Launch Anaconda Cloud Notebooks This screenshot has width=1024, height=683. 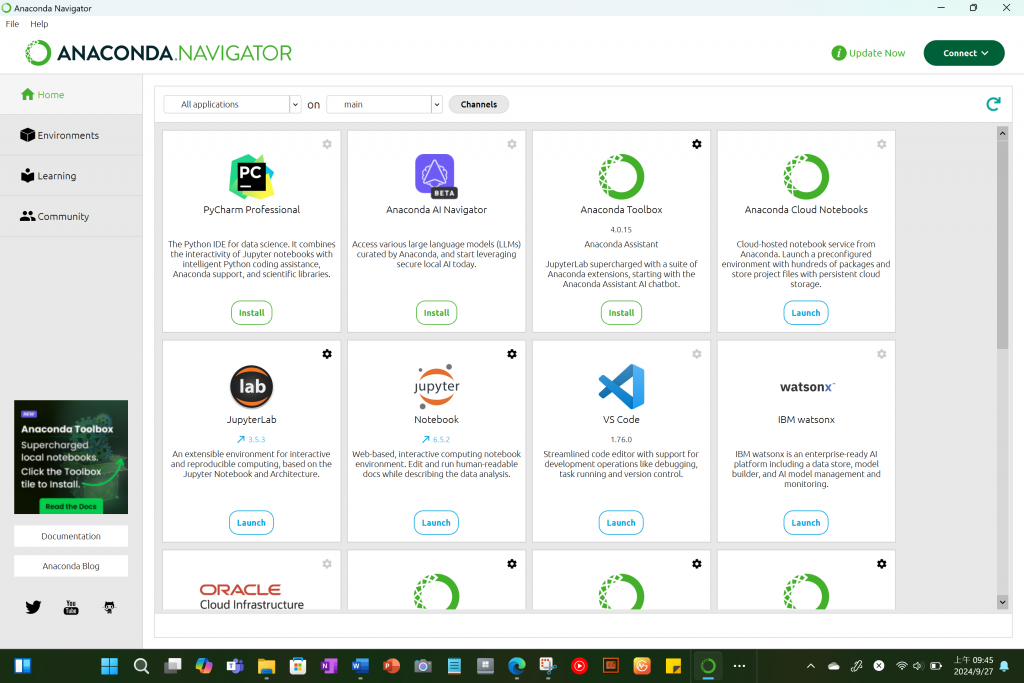(x=806, y=313)
